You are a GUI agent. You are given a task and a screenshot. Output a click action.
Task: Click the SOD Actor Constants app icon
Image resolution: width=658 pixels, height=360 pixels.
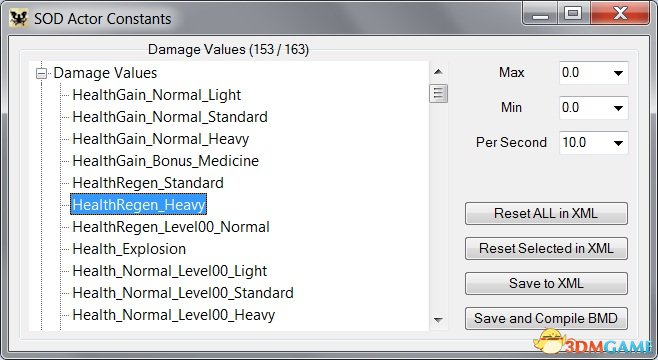(18, 19)
